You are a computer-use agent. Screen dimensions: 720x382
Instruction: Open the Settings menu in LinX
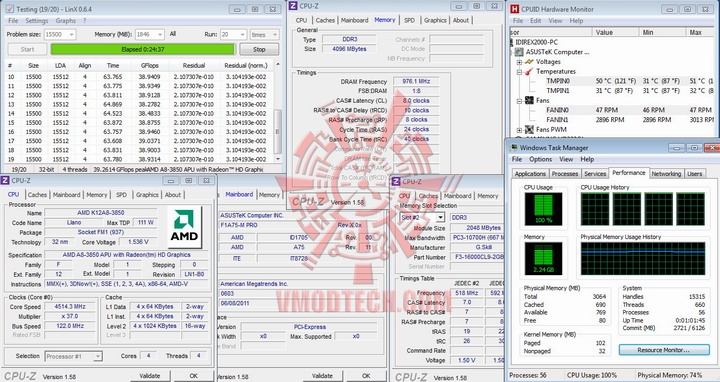click(37, 21)
